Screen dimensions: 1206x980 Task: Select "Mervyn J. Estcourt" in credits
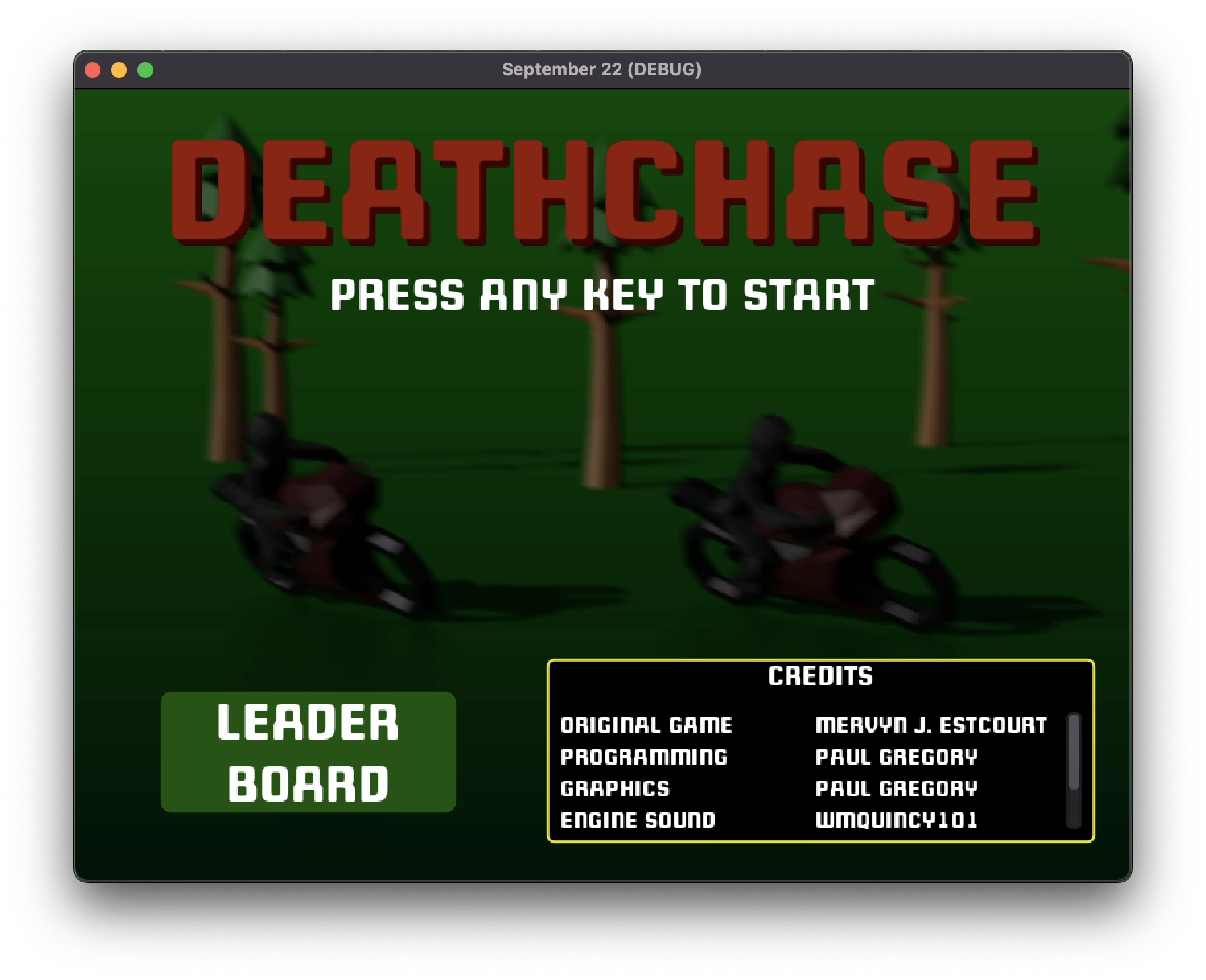point(931,725)
